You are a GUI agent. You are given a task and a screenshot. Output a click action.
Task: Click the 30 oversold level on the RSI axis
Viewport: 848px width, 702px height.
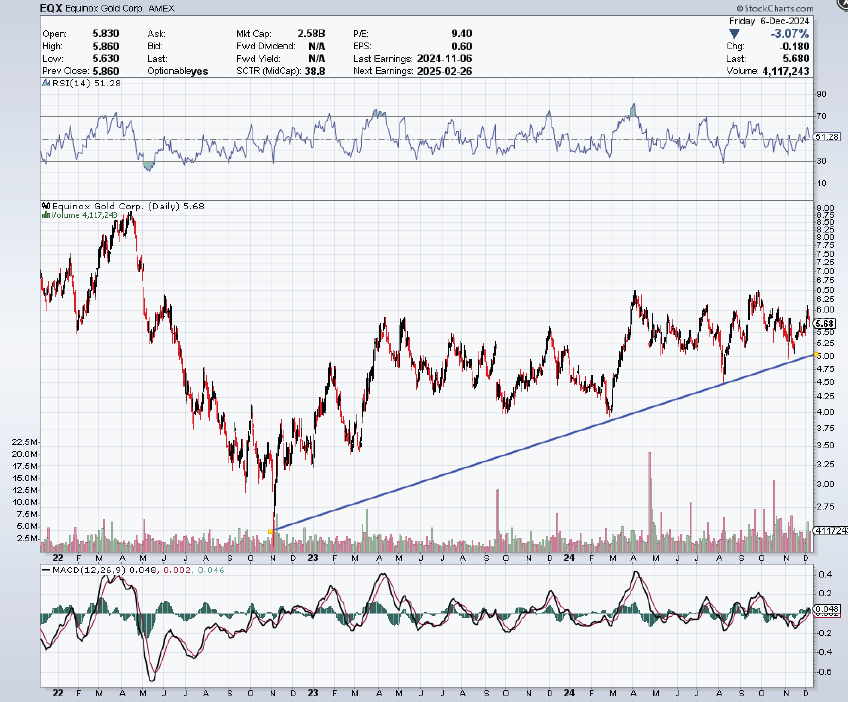coord(822,161)
